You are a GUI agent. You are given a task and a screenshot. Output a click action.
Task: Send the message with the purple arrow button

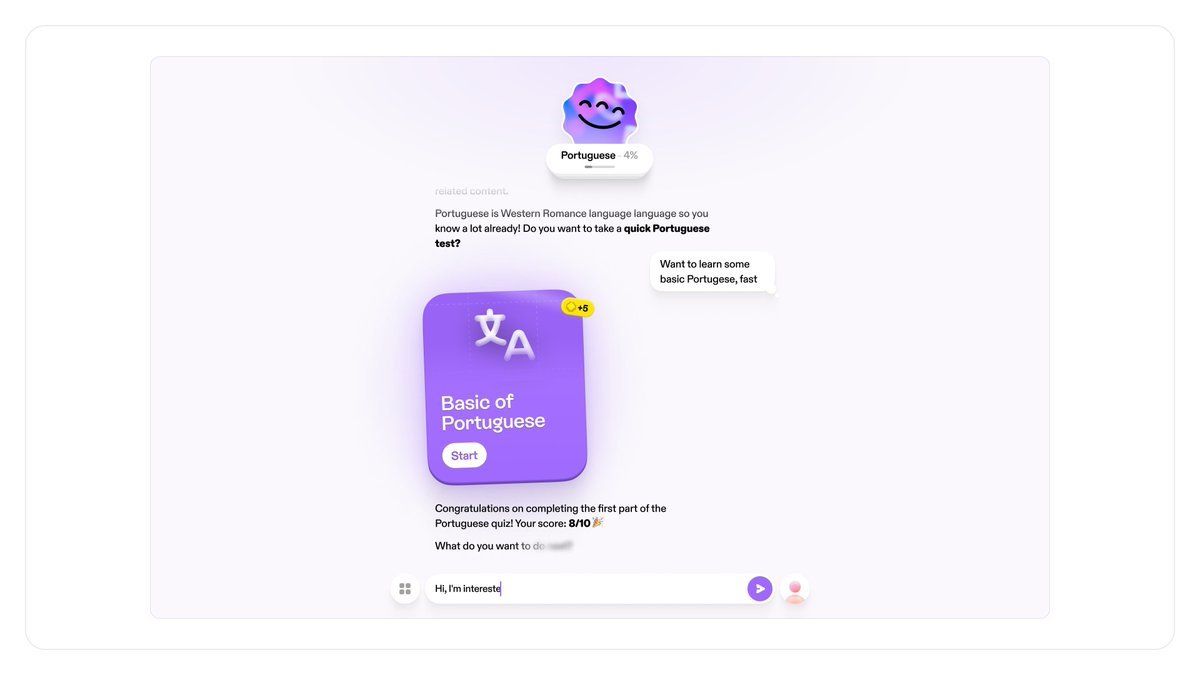pos(760,589)
